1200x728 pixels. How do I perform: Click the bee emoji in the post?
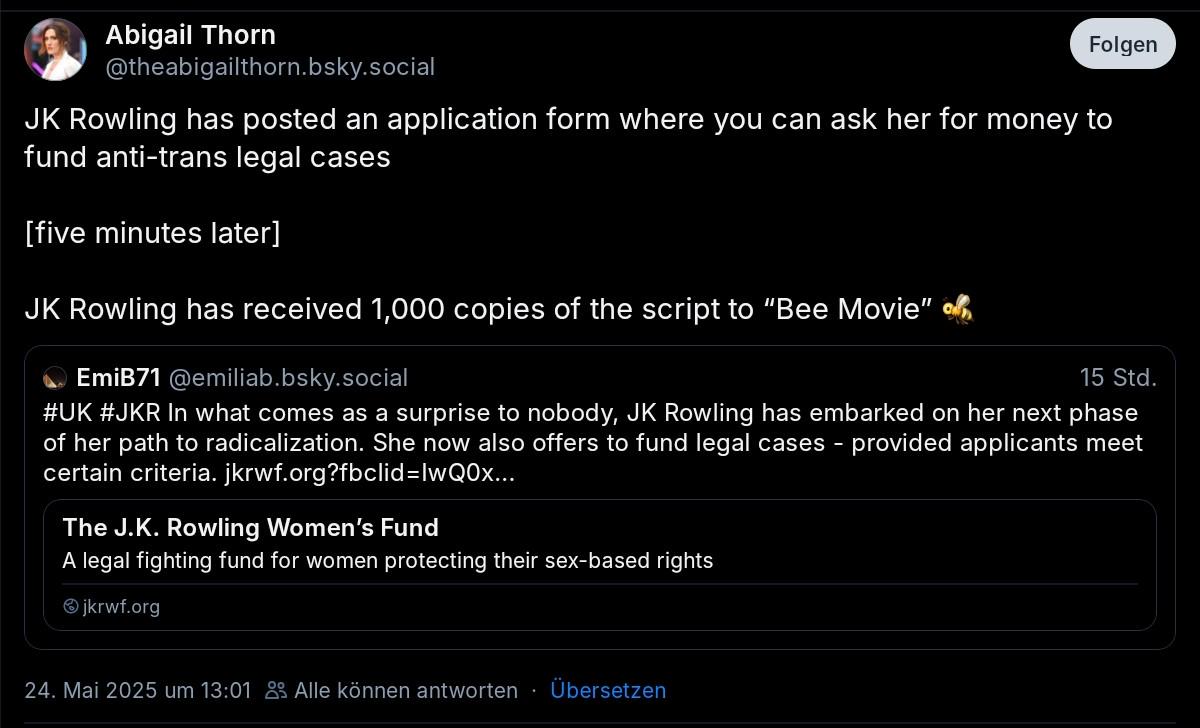pos(957,309)
